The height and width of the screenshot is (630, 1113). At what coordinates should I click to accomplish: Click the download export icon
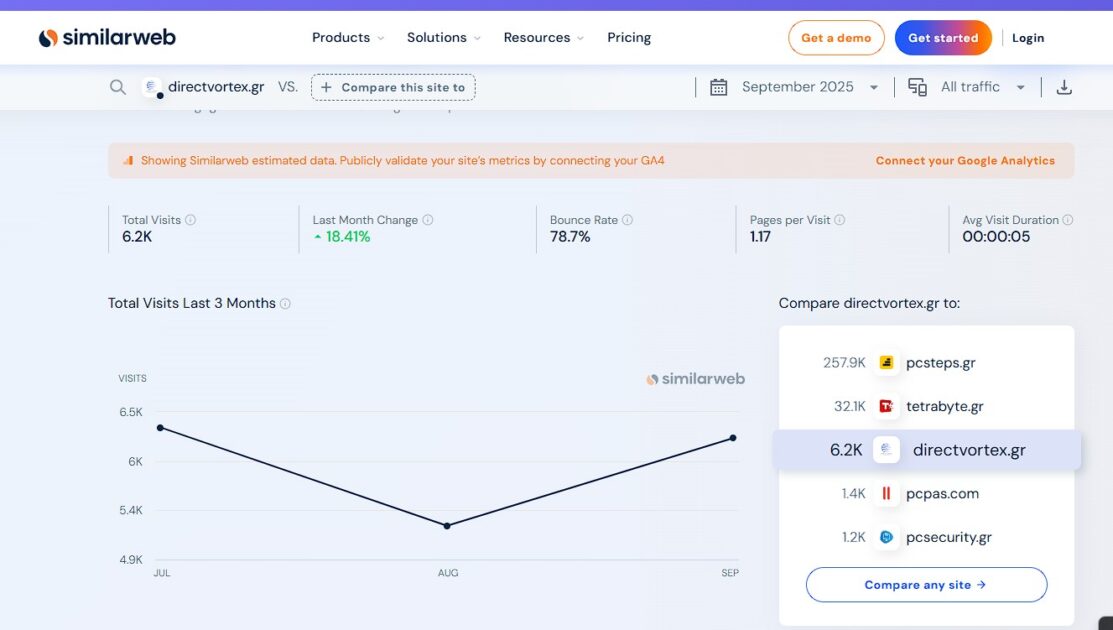pyautogui.click(x=1063, y=87)
